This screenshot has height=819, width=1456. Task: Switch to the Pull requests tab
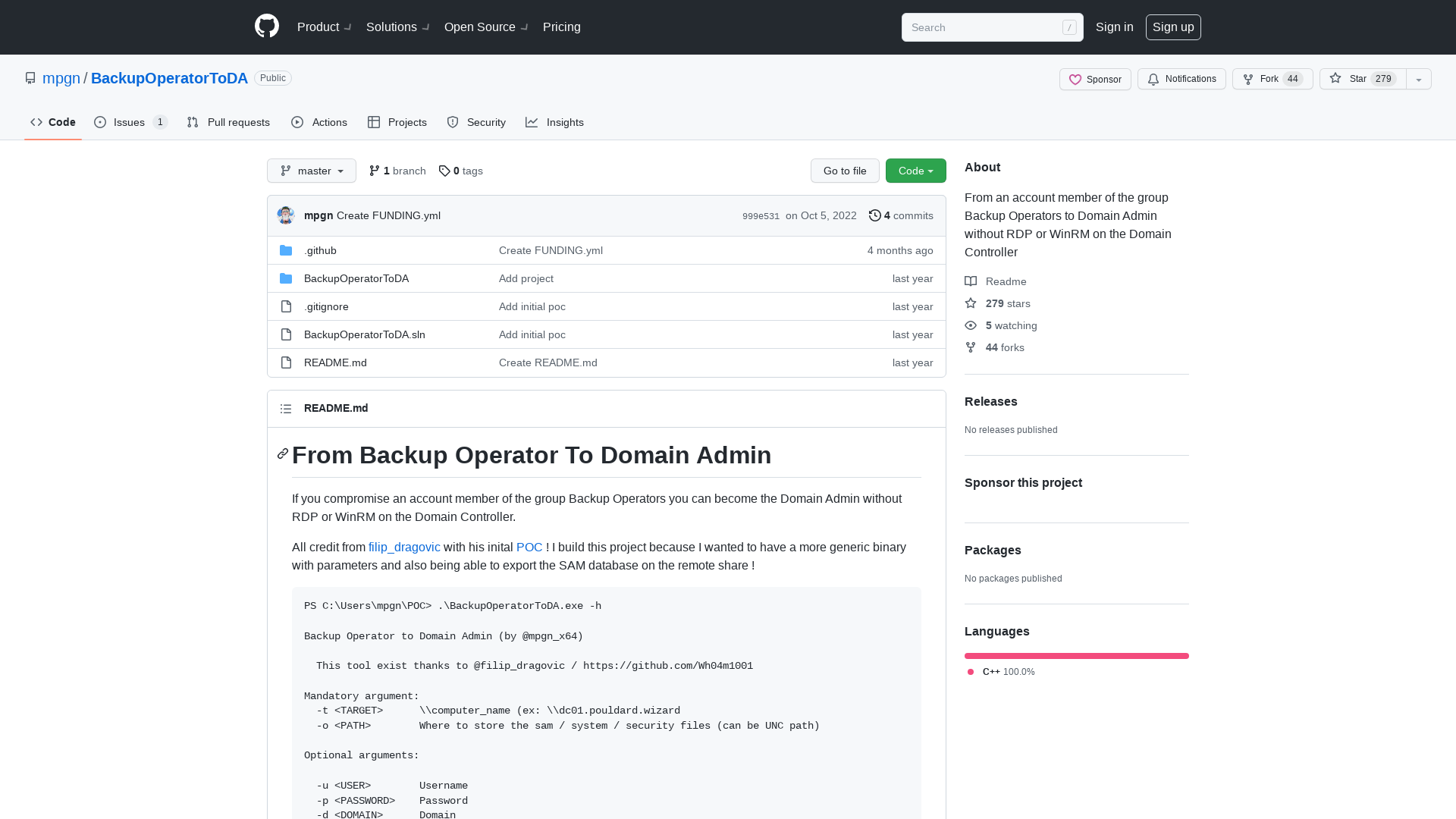click(x=228, y=122)
